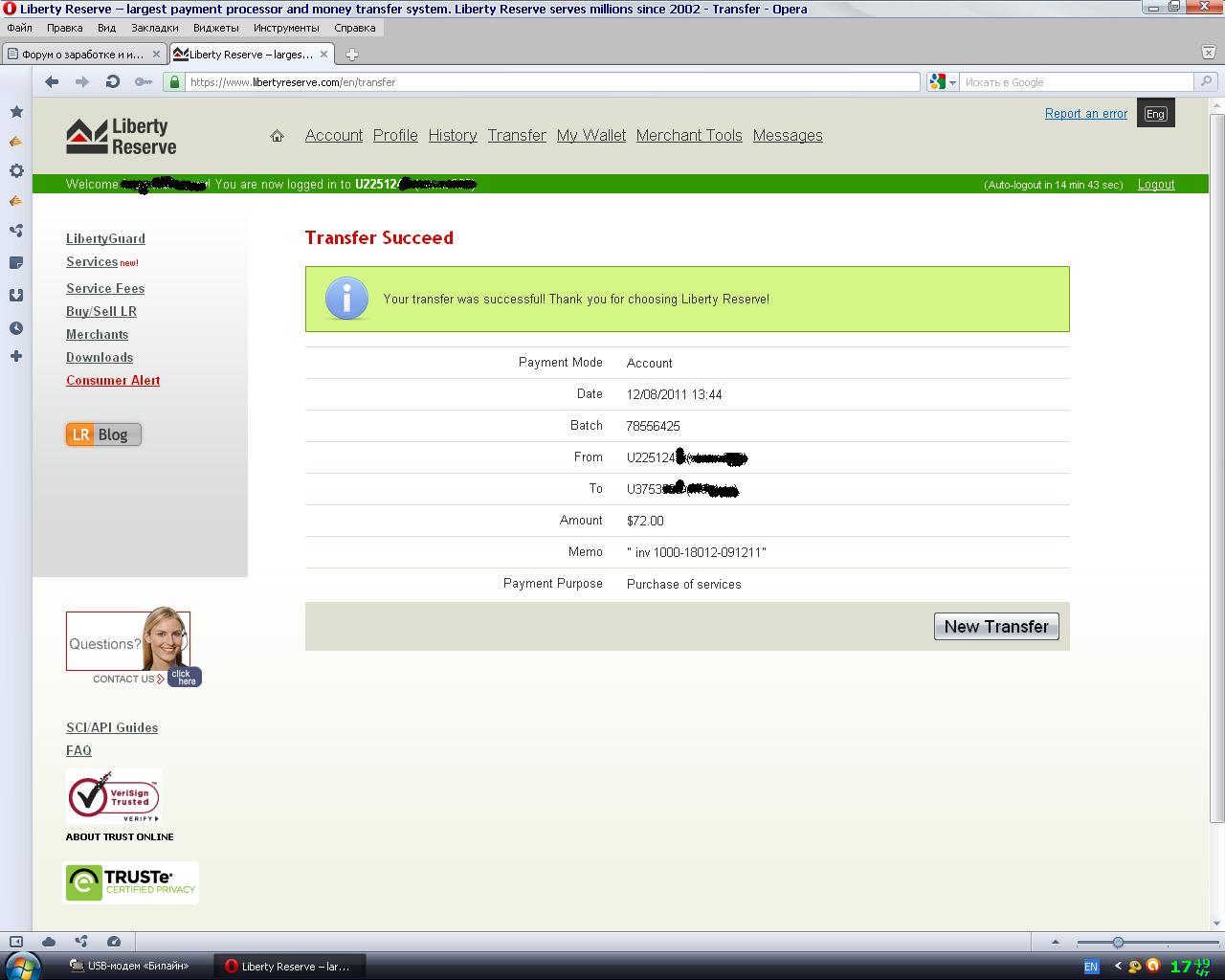Click the Logout link
Screen dimensions: 1225x980
click(x=1155, y=185)
